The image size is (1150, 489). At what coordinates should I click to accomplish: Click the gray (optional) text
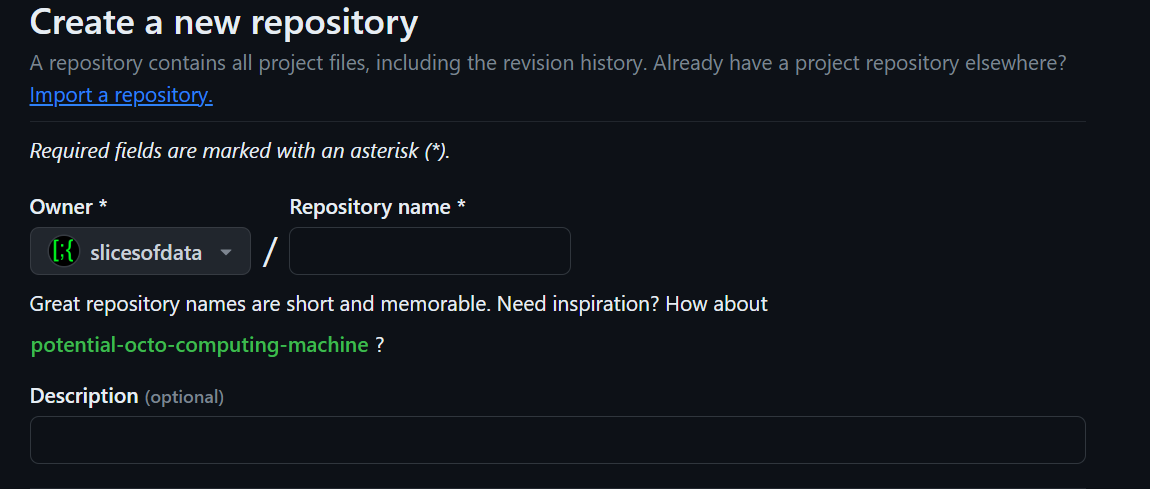[x=184, y=397]
